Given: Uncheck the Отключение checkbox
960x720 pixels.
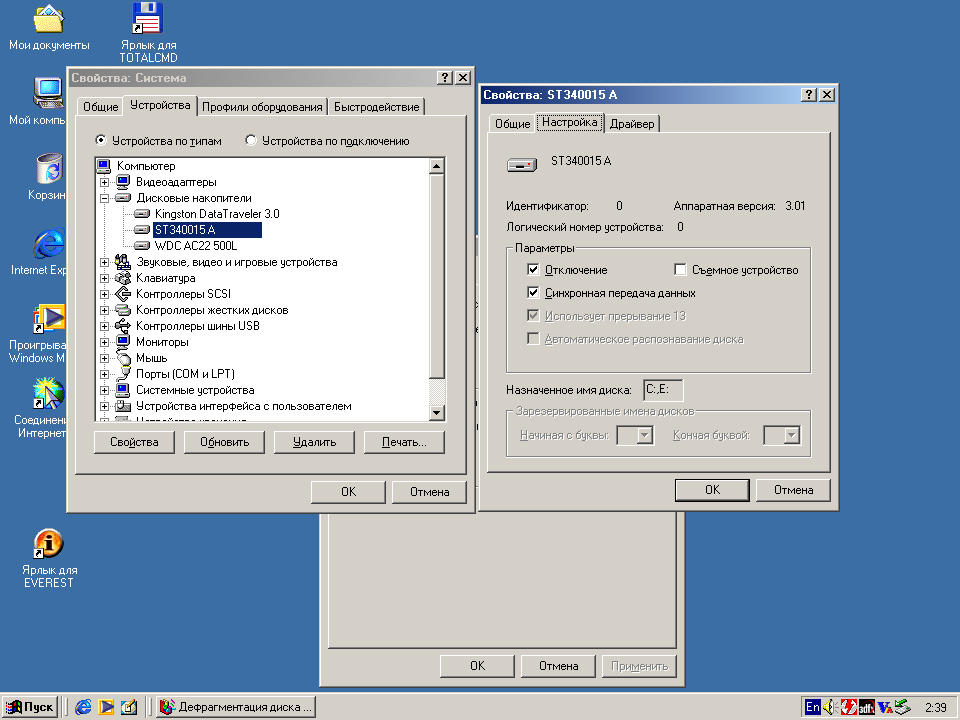Looking at the screenshot, I should tap(533, 269).
